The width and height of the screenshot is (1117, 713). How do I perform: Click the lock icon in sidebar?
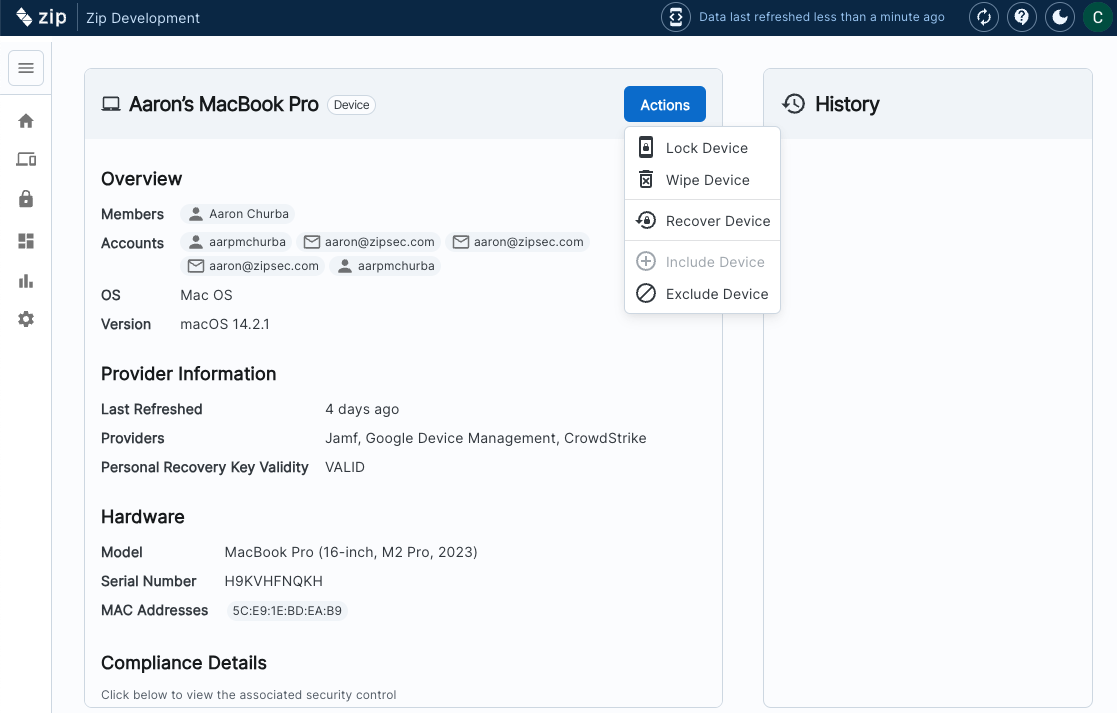click(26, 199)
